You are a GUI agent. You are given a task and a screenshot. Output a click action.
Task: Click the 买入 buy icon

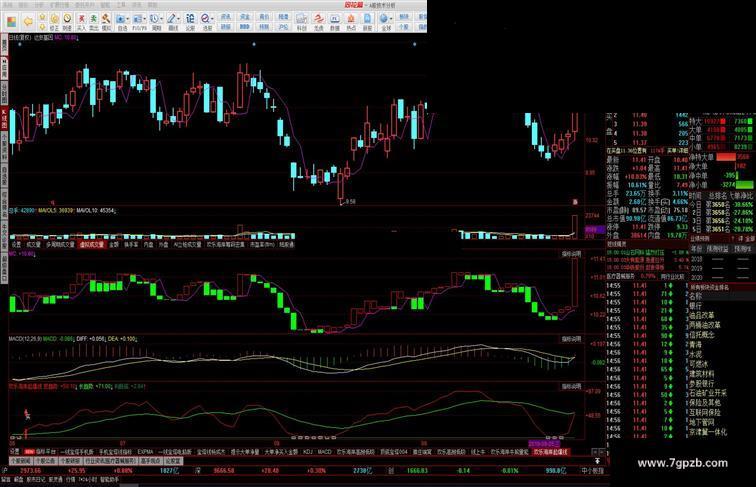pyautogui.click(x=81, y=22)
